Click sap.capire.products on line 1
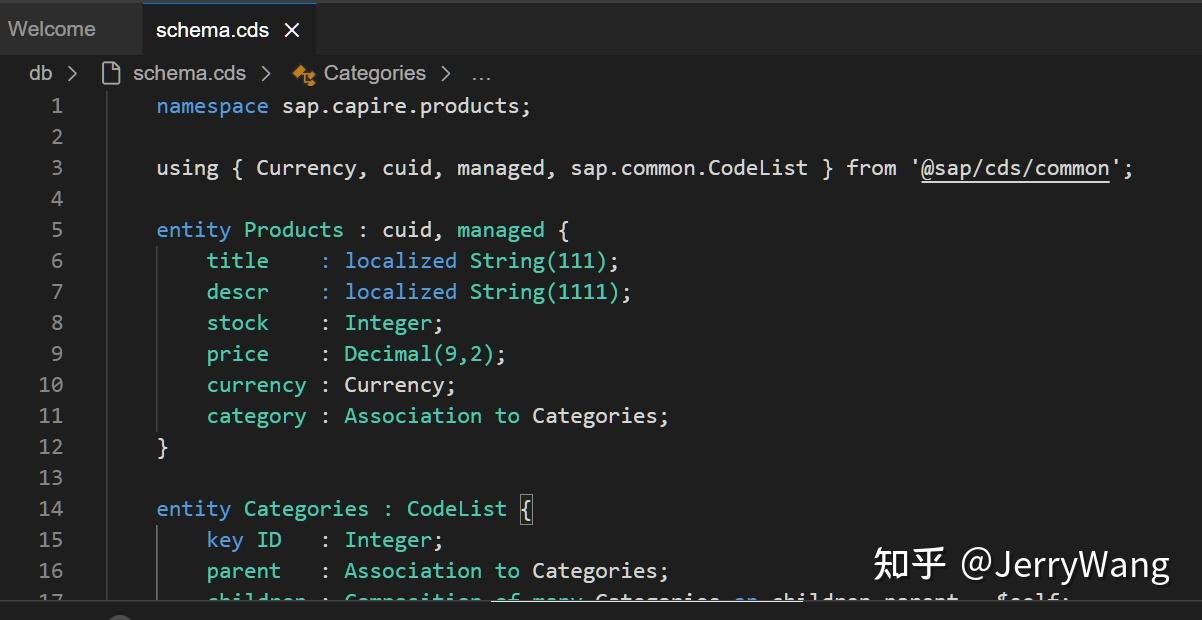Viewport: 1202px width, 620px height. pyautogui.click(x=400, y=106)
